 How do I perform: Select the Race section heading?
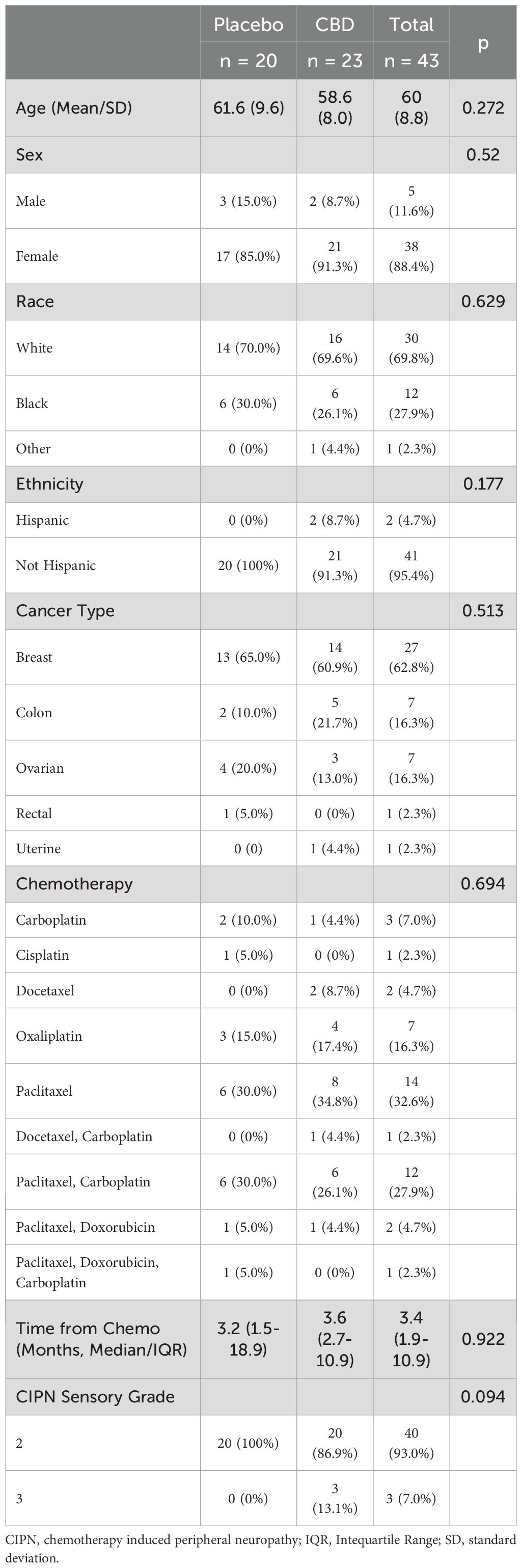click(35, 301)
